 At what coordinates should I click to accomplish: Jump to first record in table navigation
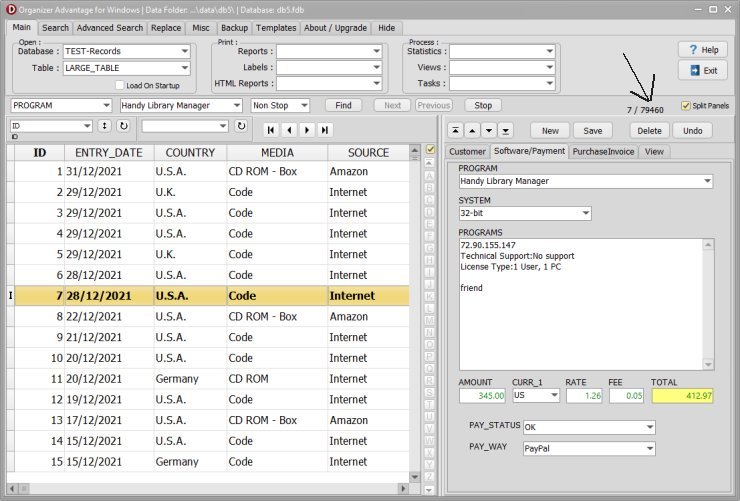tap(271, 130)
